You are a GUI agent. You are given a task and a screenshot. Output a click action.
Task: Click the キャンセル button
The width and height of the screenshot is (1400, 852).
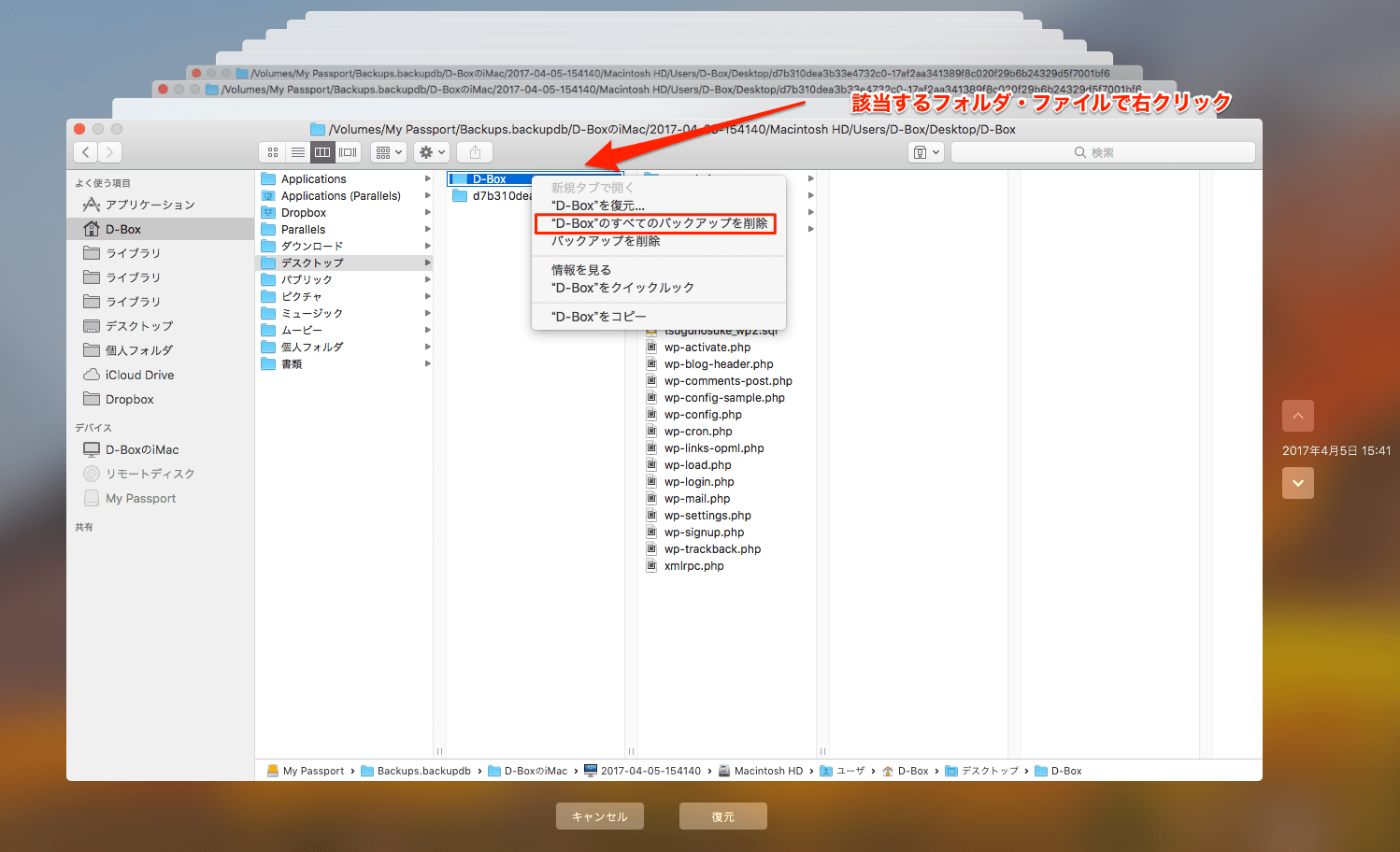(x=600, y=816)
